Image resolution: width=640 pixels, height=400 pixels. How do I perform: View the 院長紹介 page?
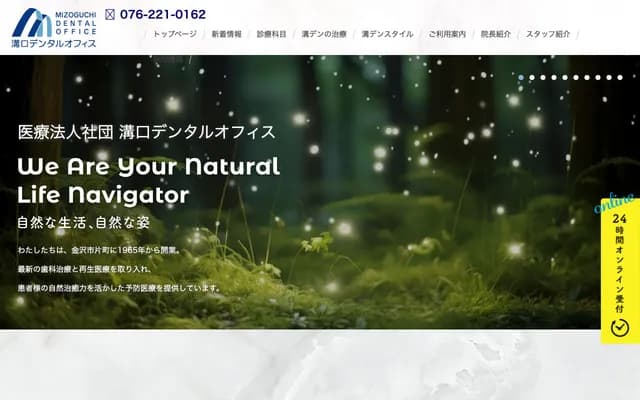496,34
